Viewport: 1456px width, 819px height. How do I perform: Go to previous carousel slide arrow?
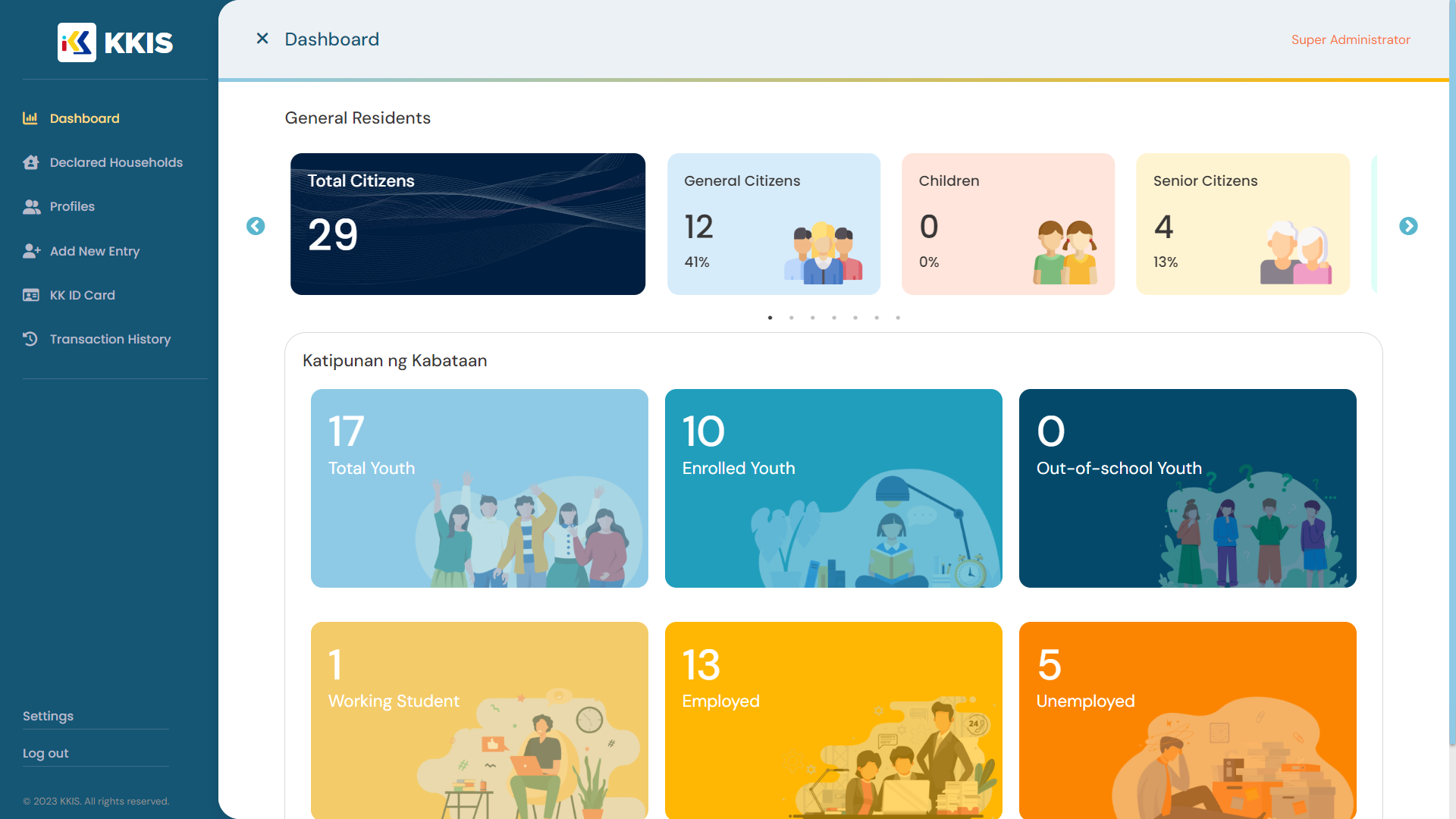[256, 226]
